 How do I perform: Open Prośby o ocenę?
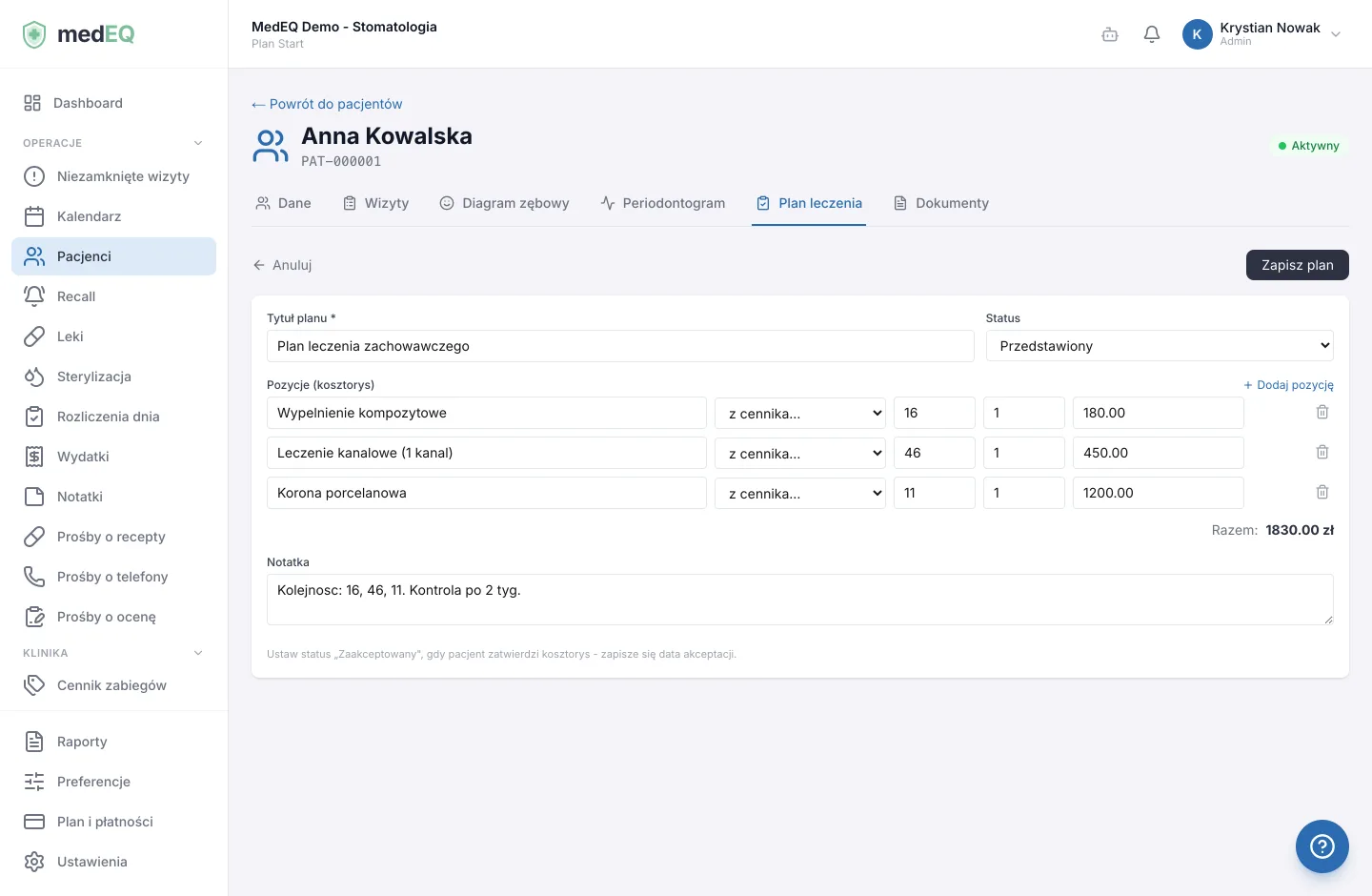113,617
